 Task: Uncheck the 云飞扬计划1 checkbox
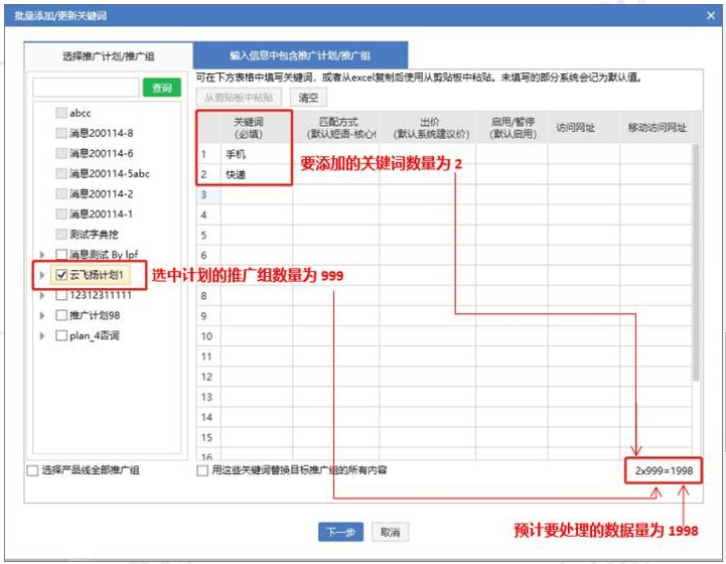pos(61,275)
